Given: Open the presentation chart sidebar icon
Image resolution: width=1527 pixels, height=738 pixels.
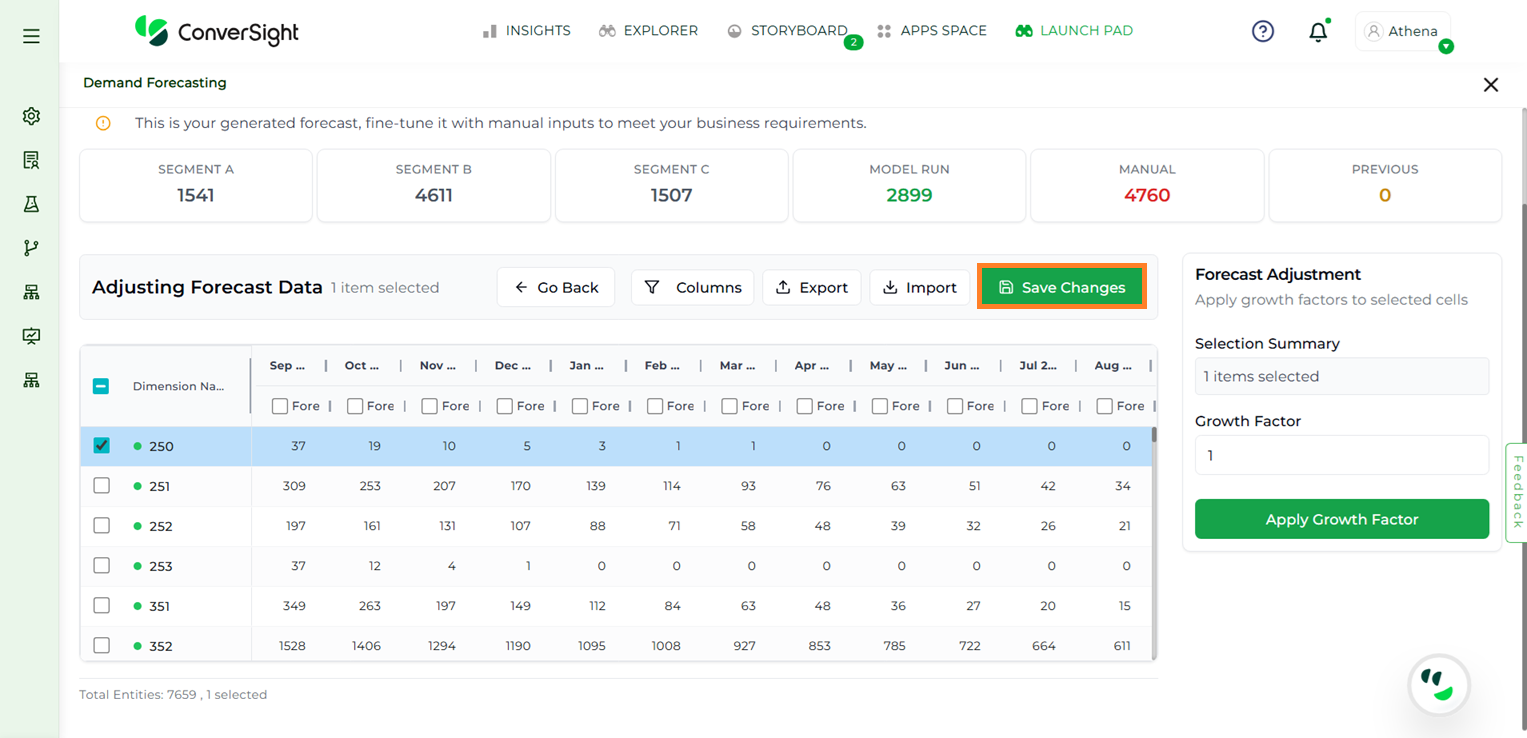Looking at the screenshot, I should pyautogui.click(x=31, y=336).
